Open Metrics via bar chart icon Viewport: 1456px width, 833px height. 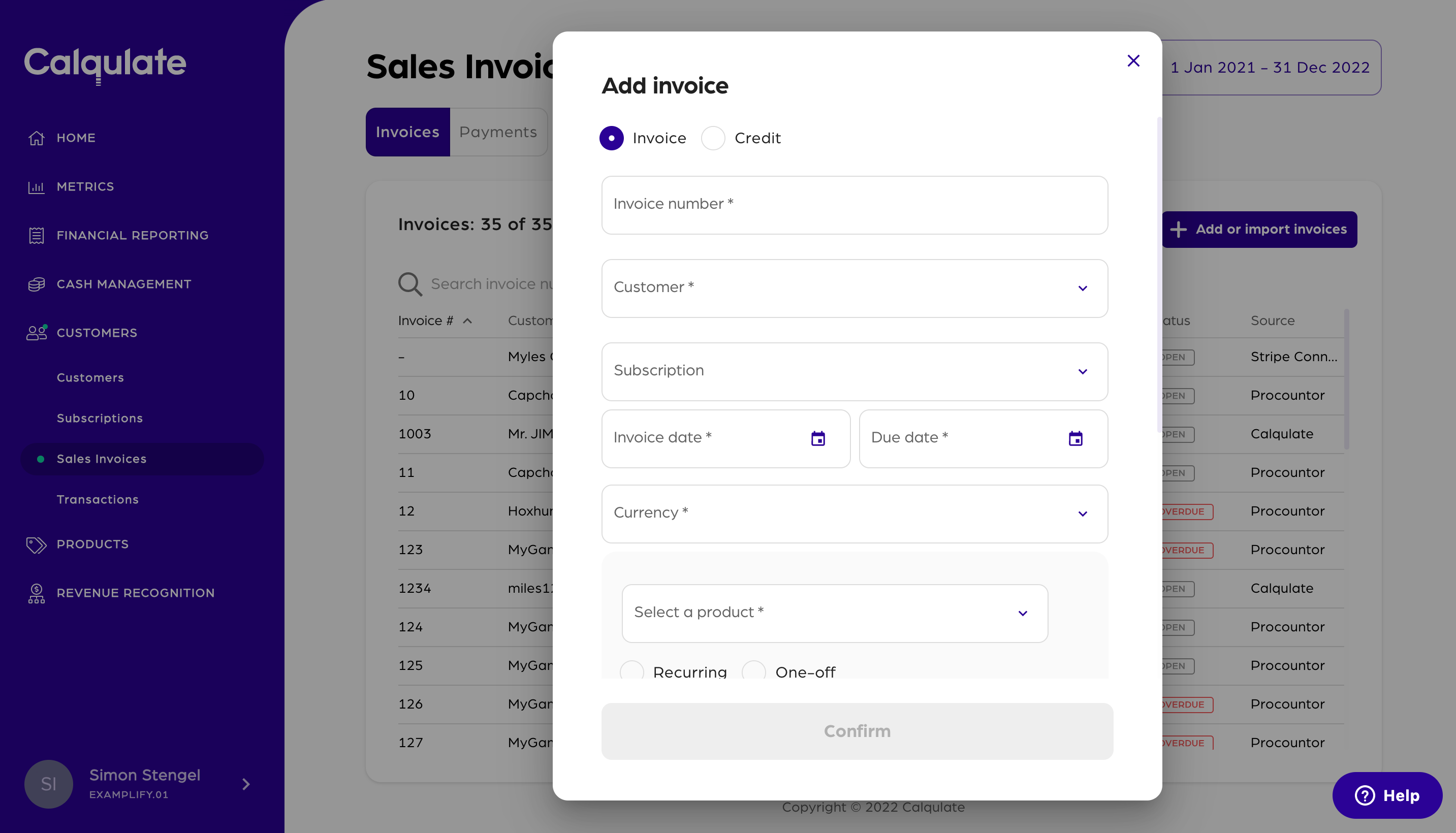coord(37,187)
